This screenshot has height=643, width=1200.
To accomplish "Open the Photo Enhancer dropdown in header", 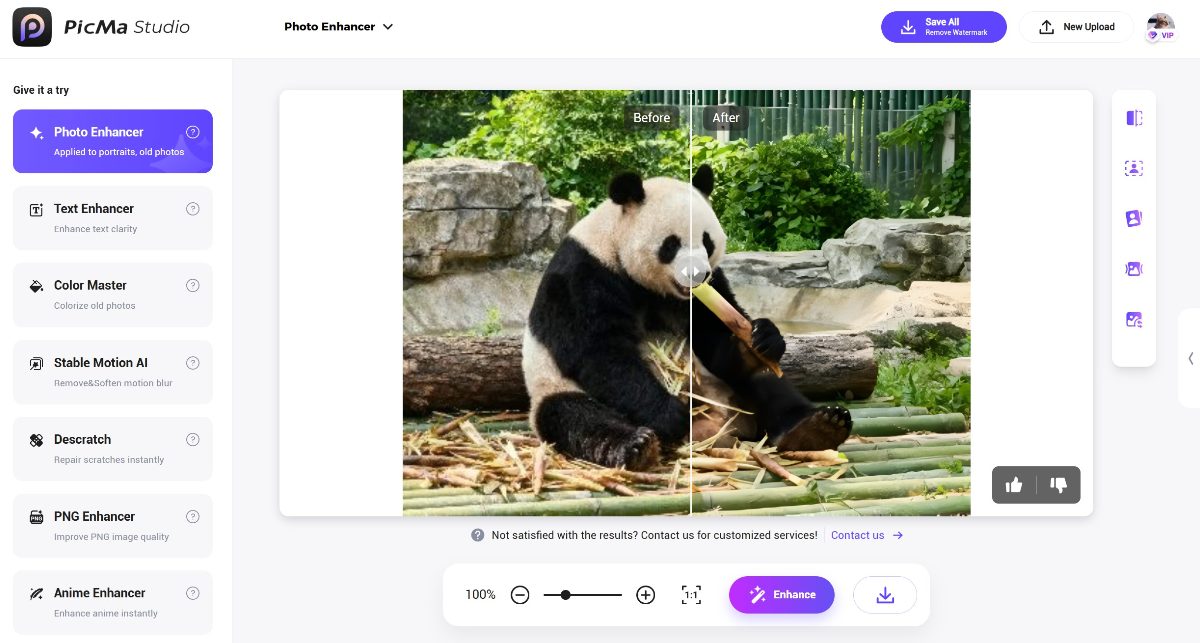I will click(x=339, y=27).
